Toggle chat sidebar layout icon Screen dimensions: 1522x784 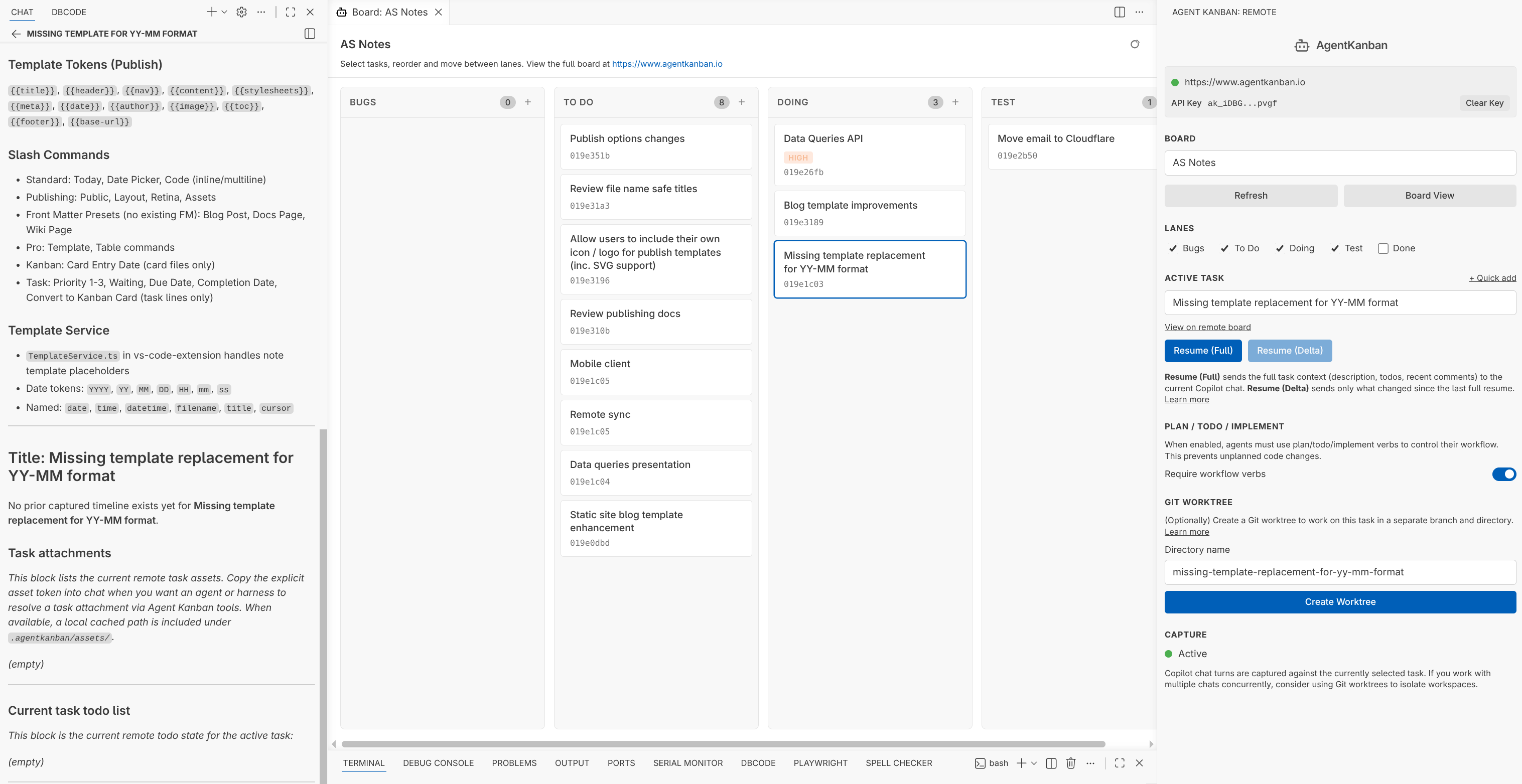point(310,34)
